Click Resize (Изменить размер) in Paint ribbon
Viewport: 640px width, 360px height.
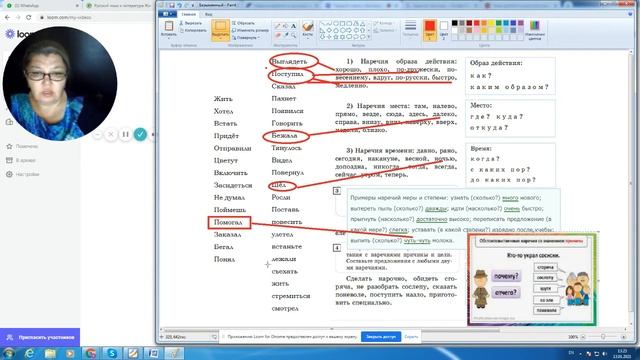250,30
